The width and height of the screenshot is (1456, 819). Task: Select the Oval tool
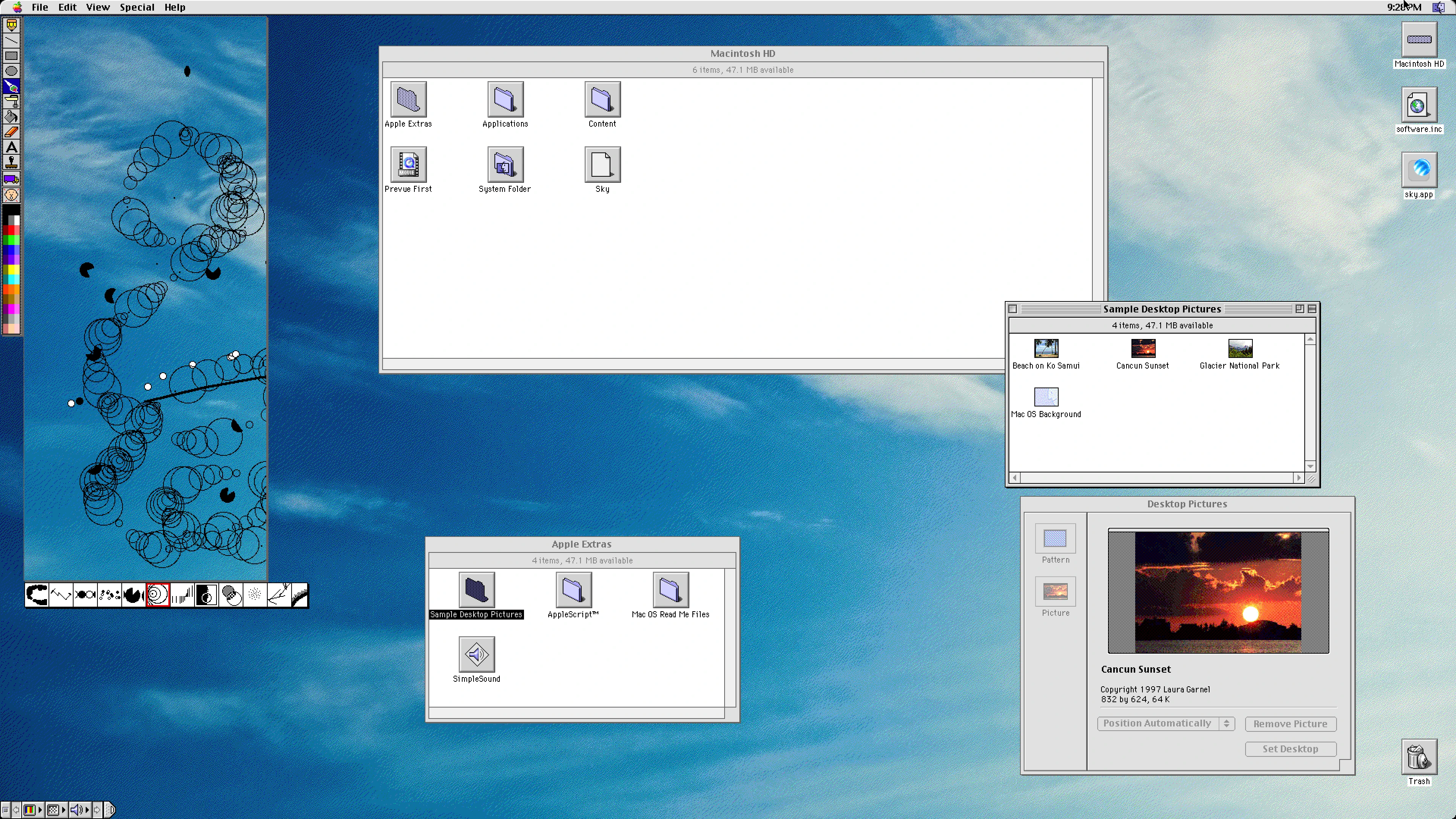tap(11, 71)
